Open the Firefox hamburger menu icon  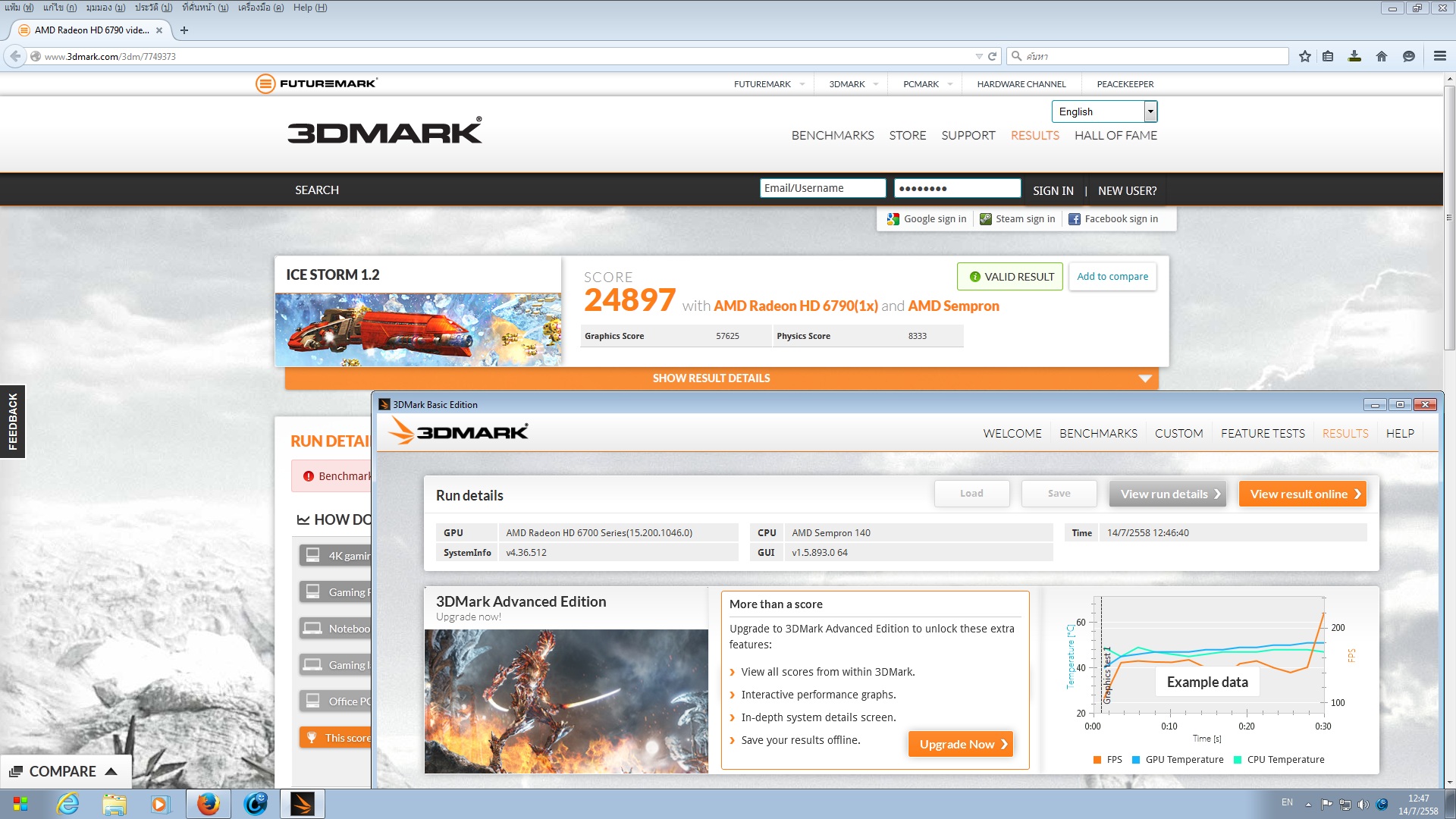click(1439, 56)
